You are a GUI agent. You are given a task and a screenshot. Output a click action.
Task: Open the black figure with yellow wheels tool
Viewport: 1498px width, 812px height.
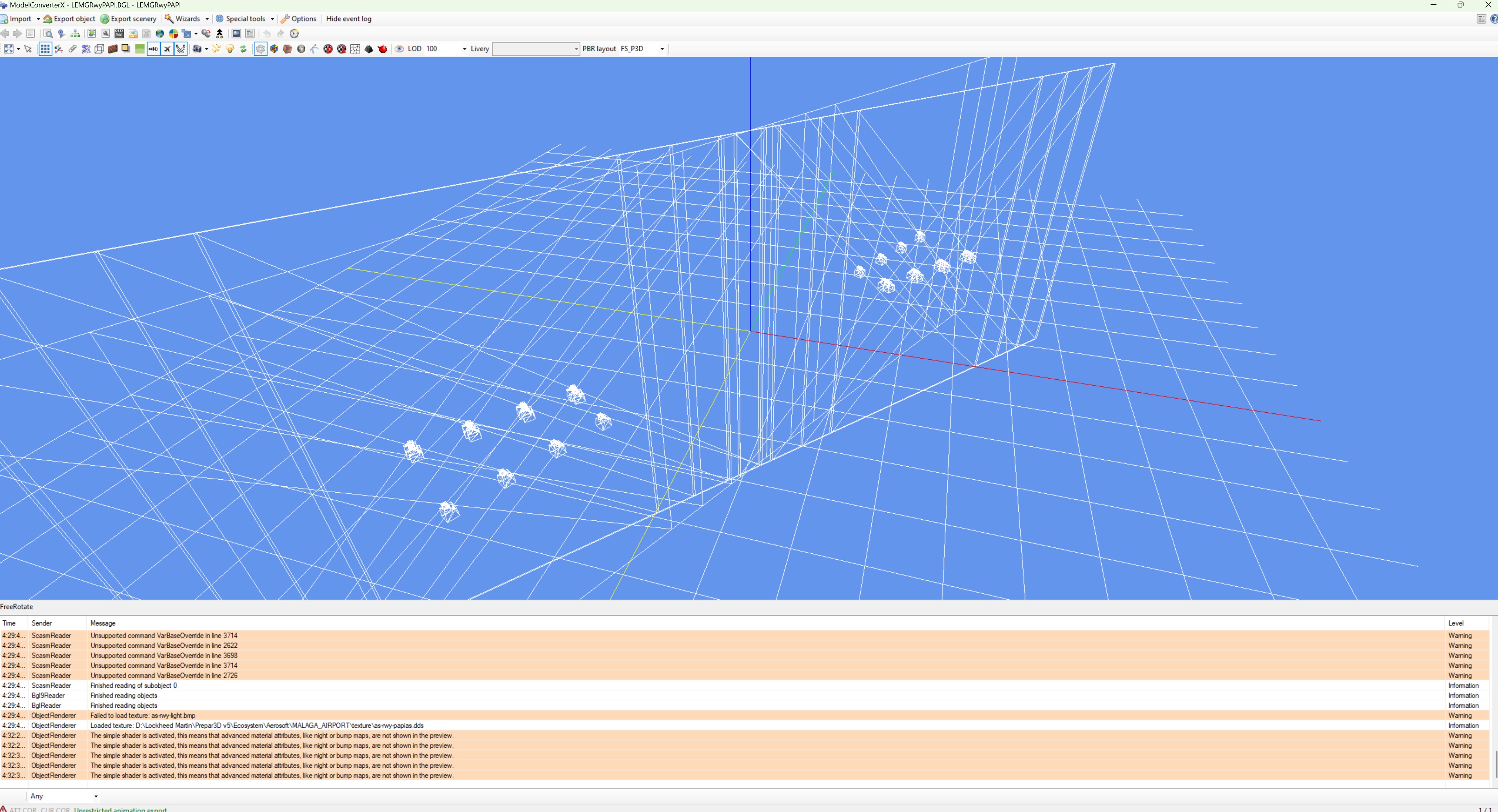(x=219, y=34)
